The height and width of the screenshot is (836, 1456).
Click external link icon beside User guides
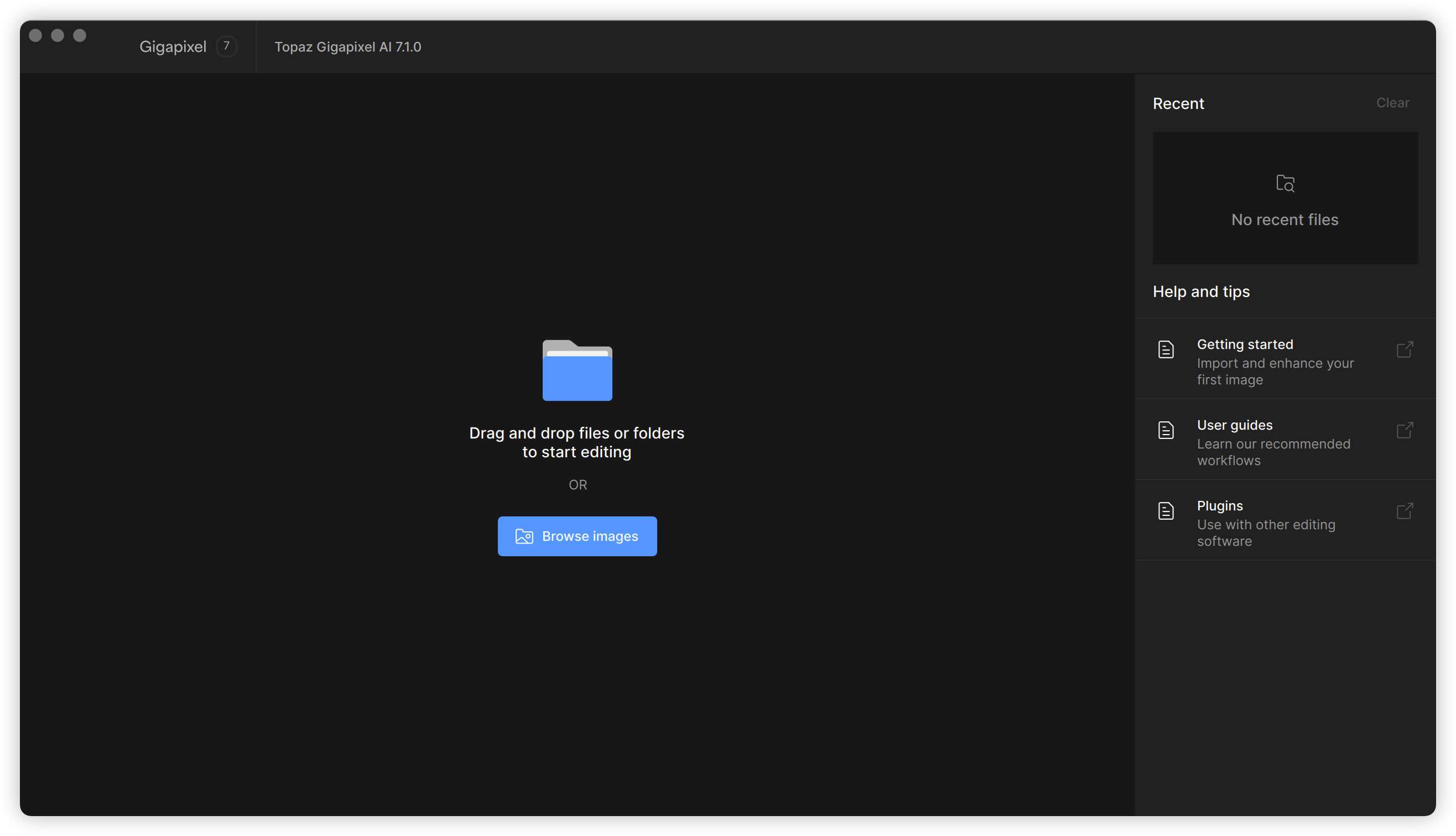(1405, 430)
